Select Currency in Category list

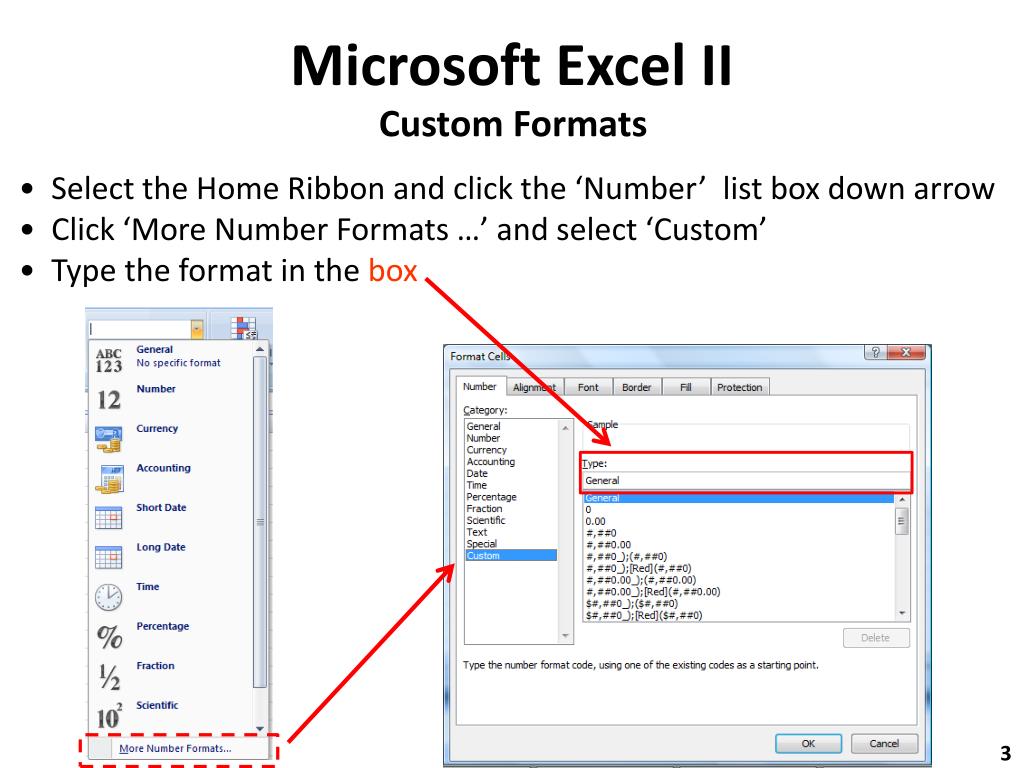click(511, 449)
